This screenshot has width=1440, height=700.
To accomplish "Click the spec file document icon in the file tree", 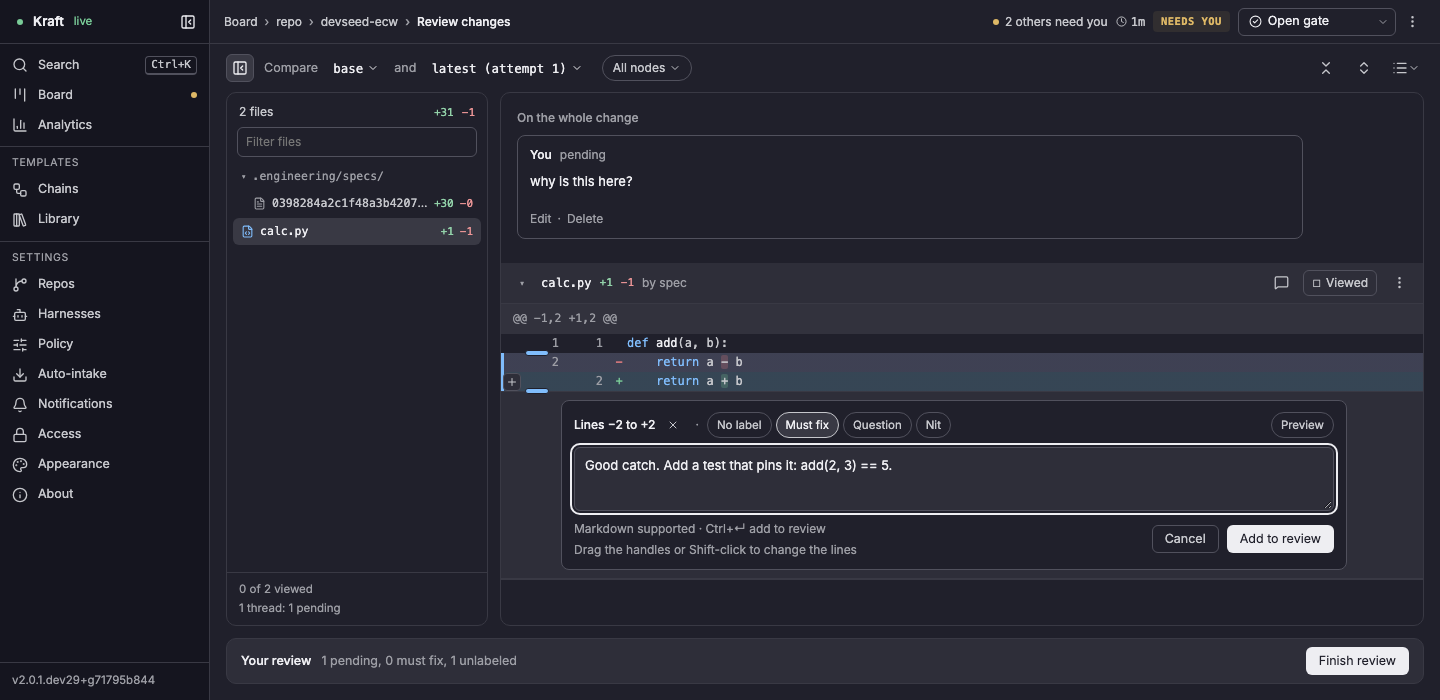I will [x=261, y=203].
